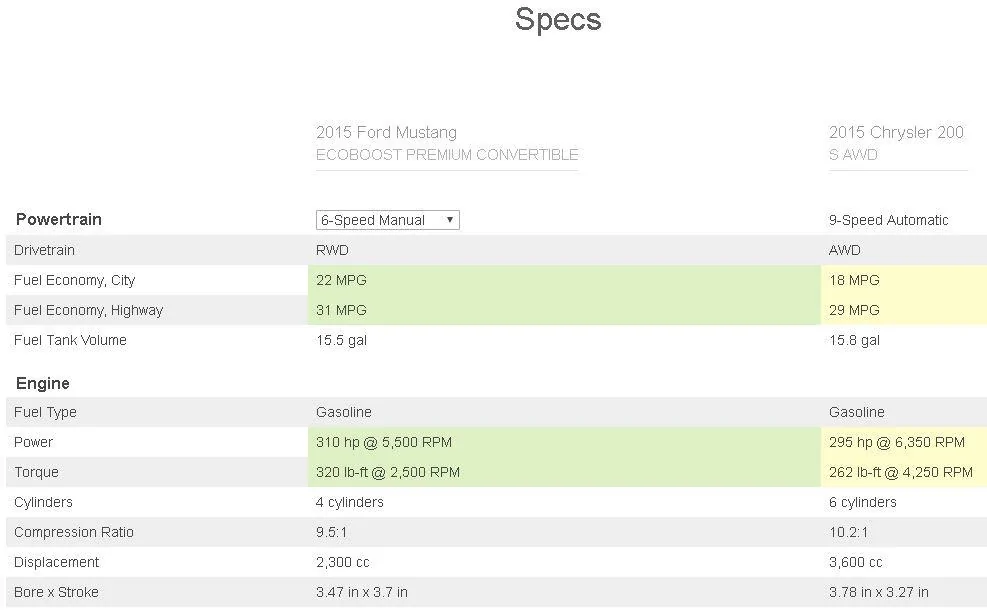The width and height of the screenshot is (987, 614).
Task: Select the Fuel Tank Volume row label
Action: [70, 340]
